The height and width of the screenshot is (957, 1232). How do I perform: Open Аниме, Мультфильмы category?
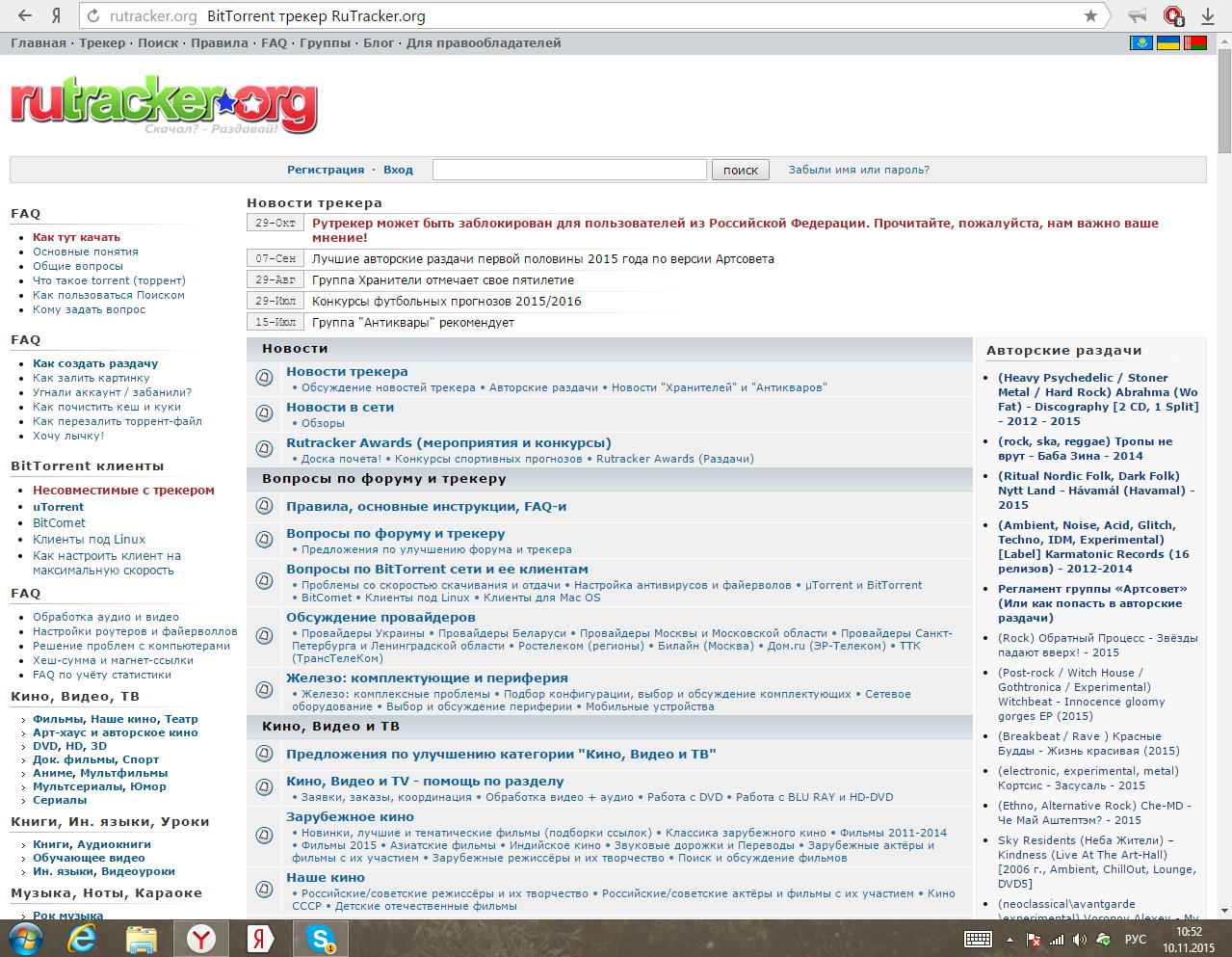coord(100,773)
